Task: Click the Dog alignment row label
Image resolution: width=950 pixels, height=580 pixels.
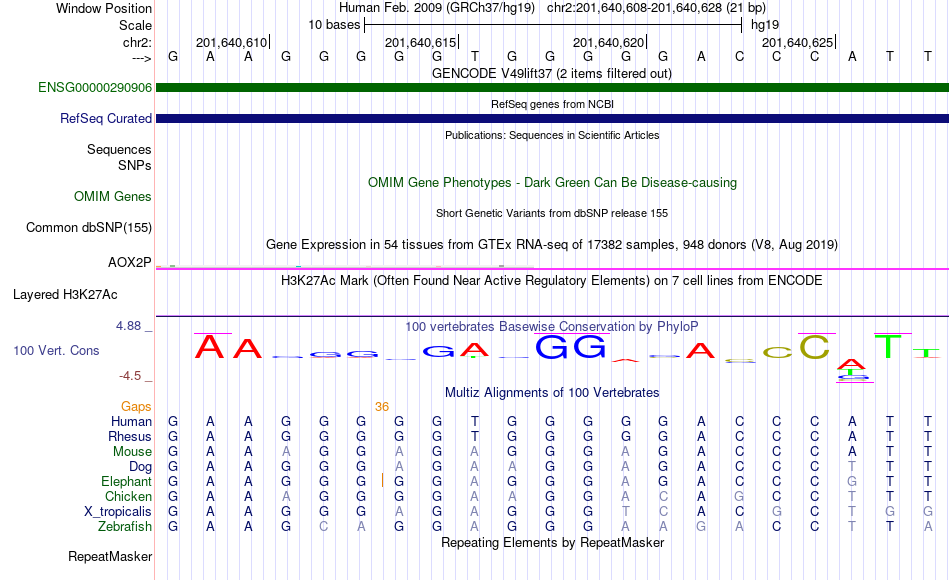Action: (x=140, y=467)
